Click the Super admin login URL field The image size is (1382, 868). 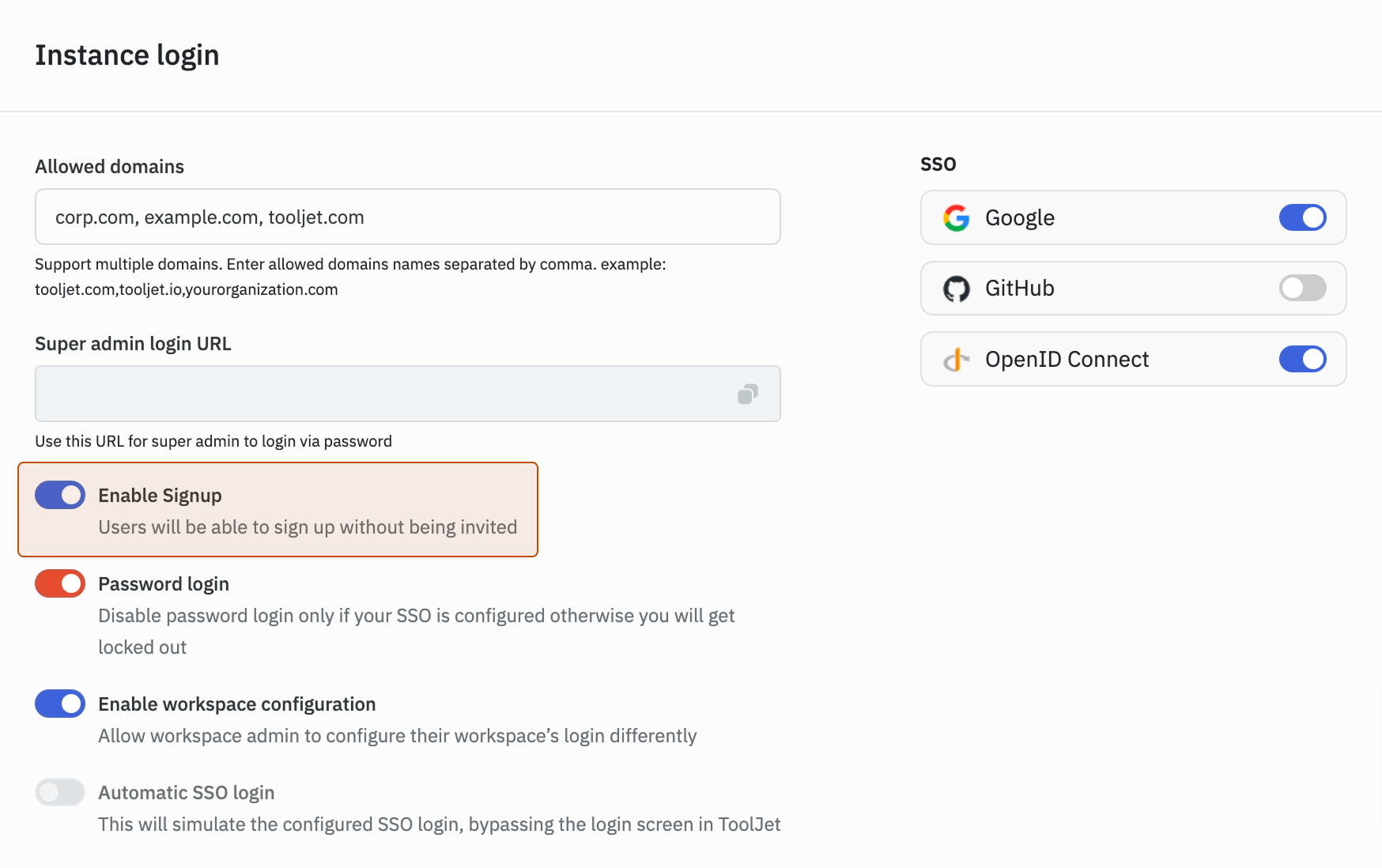pyautogui.click(x=379, y=393)
